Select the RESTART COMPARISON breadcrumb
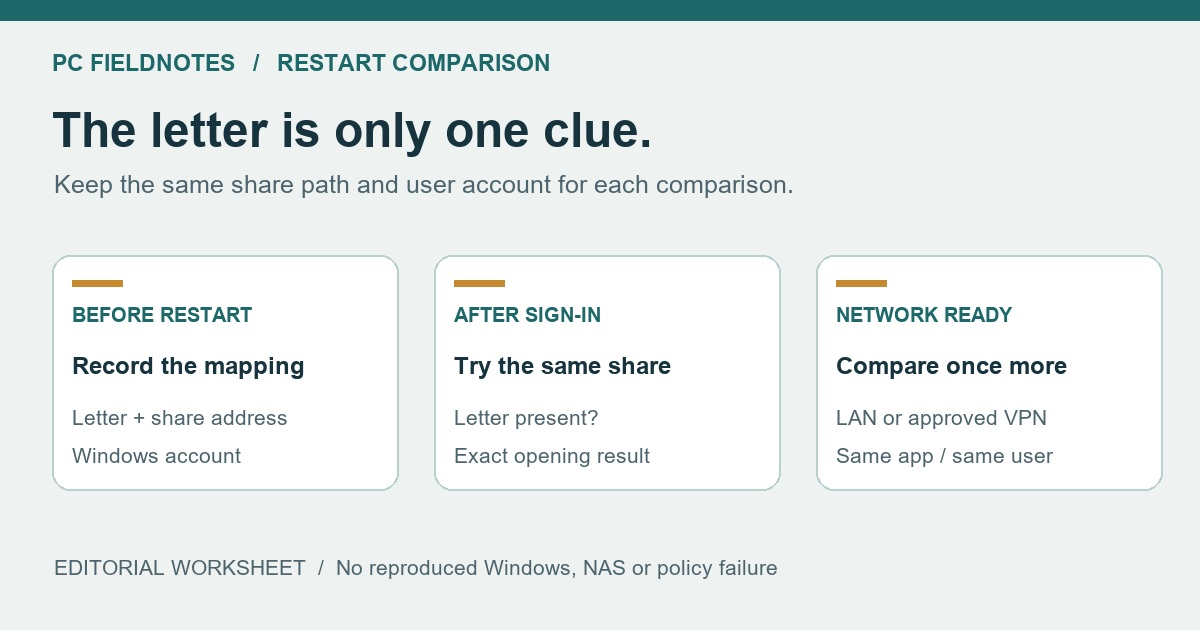The height and width of the screenshot is (630, 1200). [x=413, y=63]
